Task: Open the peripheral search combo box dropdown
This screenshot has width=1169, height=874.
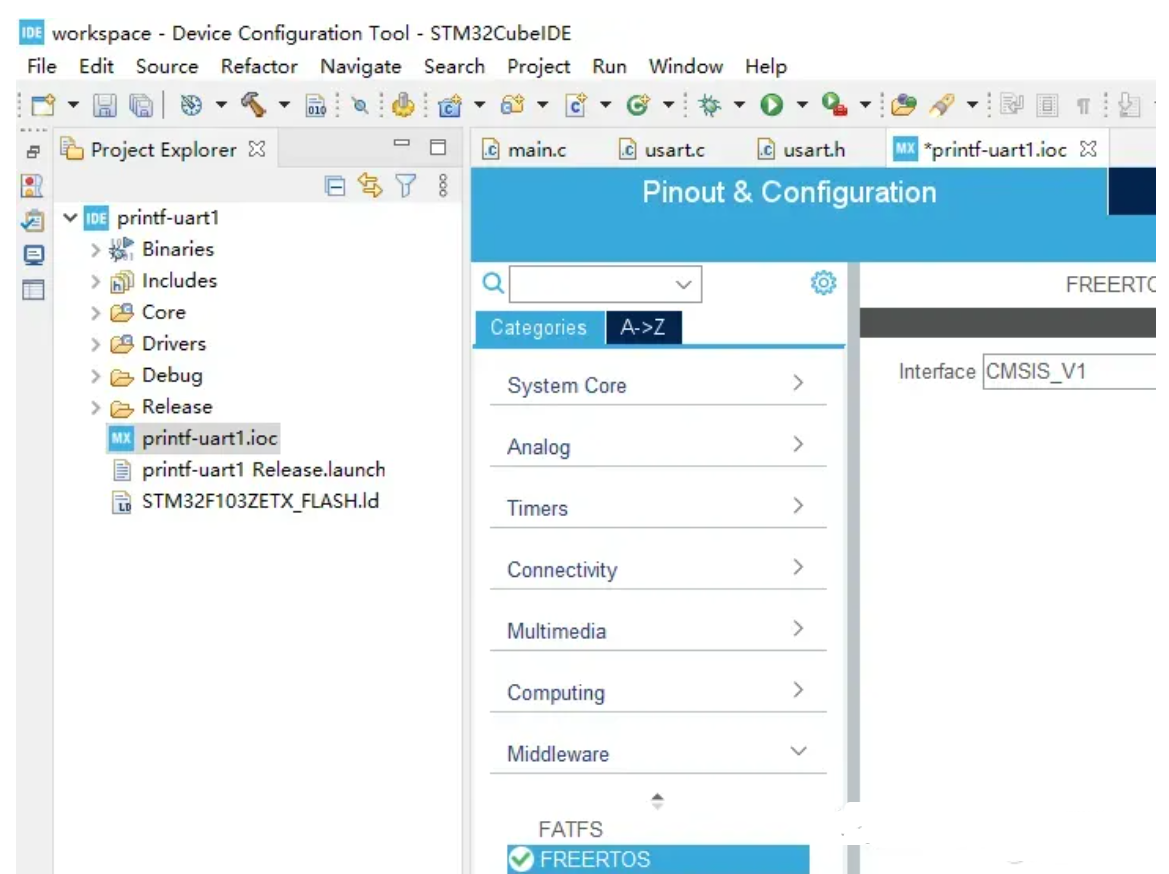Action: coord(683,284)
